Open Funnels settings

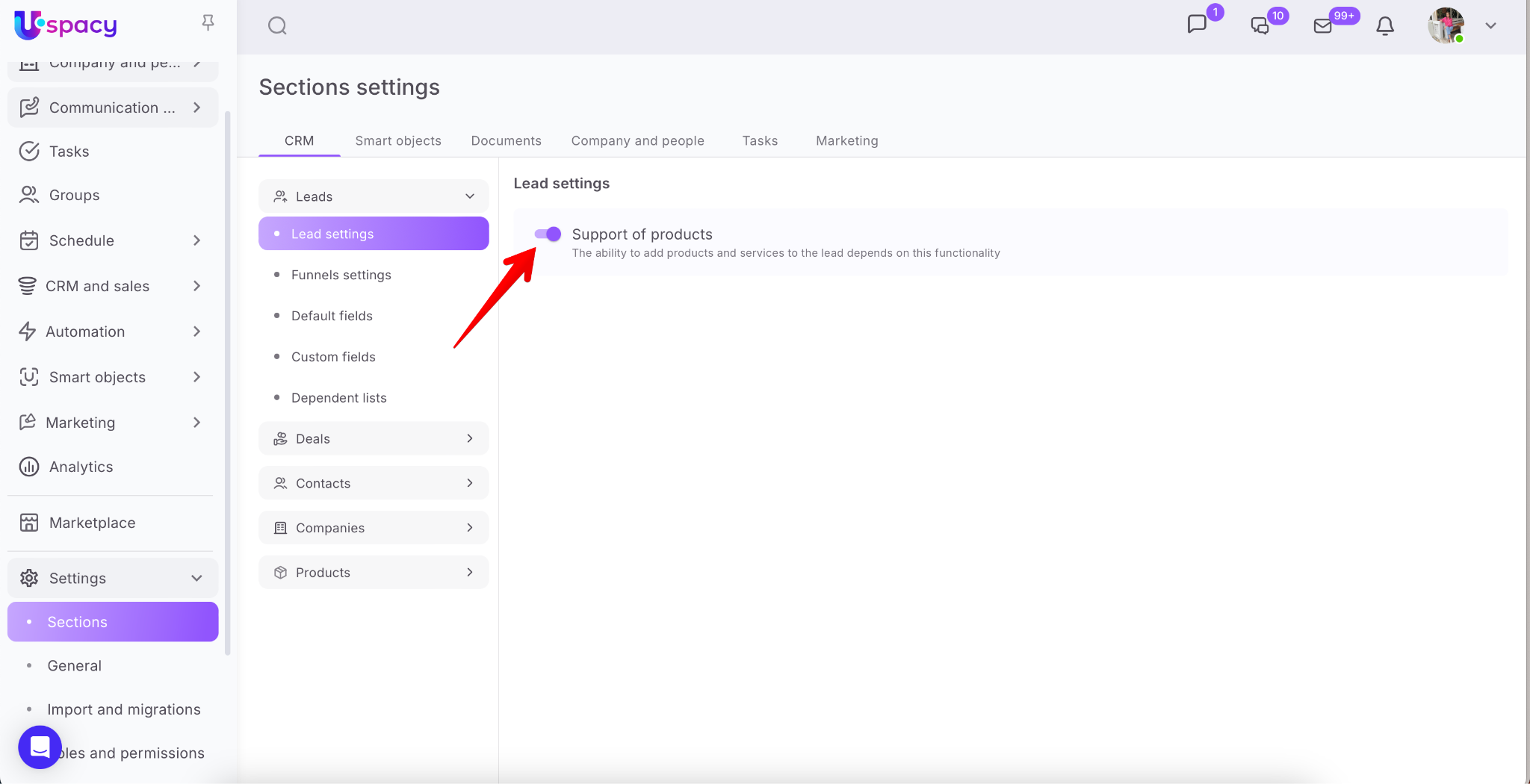[x=341, y=276]
